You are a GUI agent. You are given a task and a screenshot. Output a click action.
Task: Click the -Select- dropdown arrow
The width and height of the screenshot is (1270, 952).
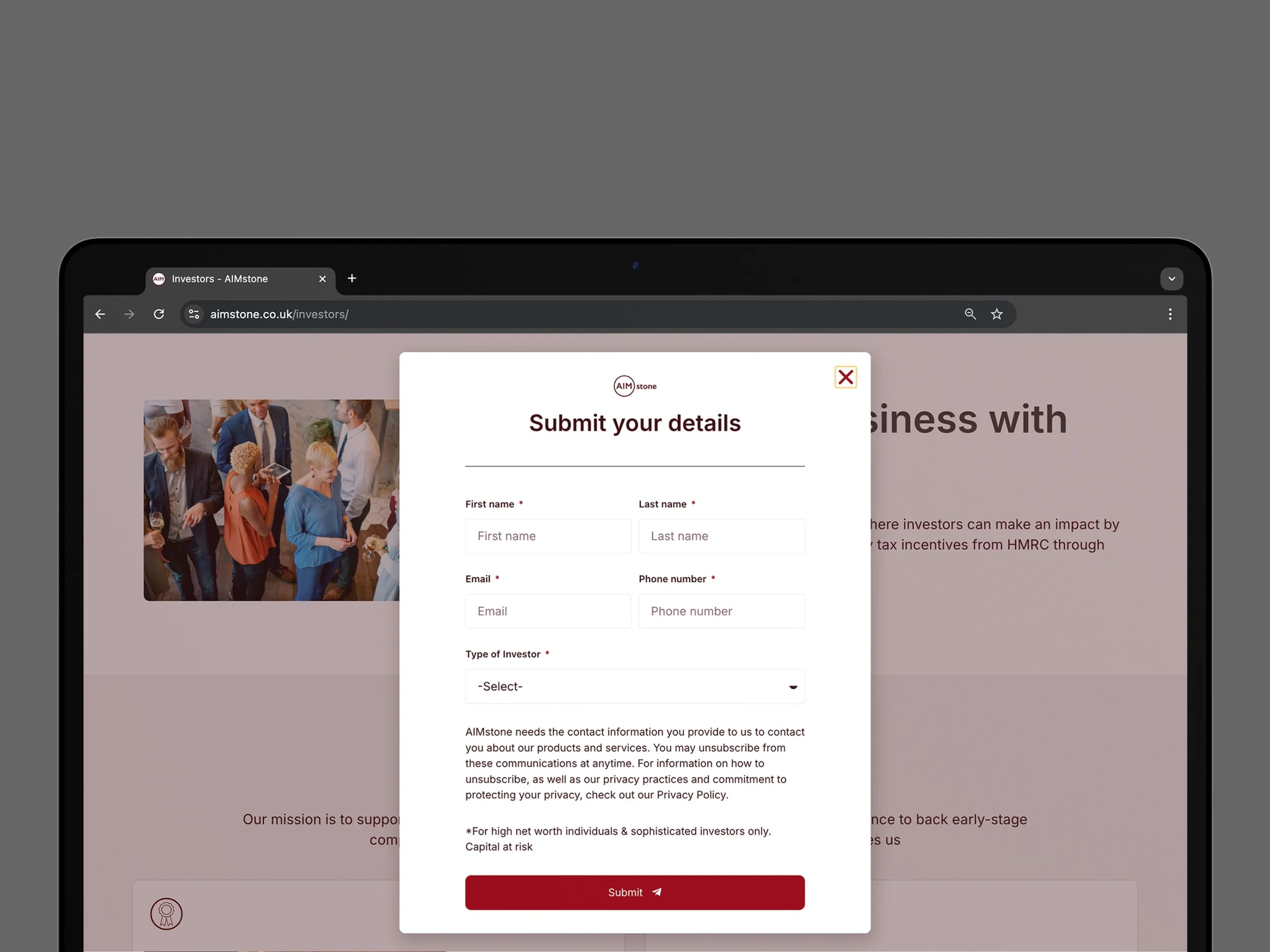click(793, 686)
